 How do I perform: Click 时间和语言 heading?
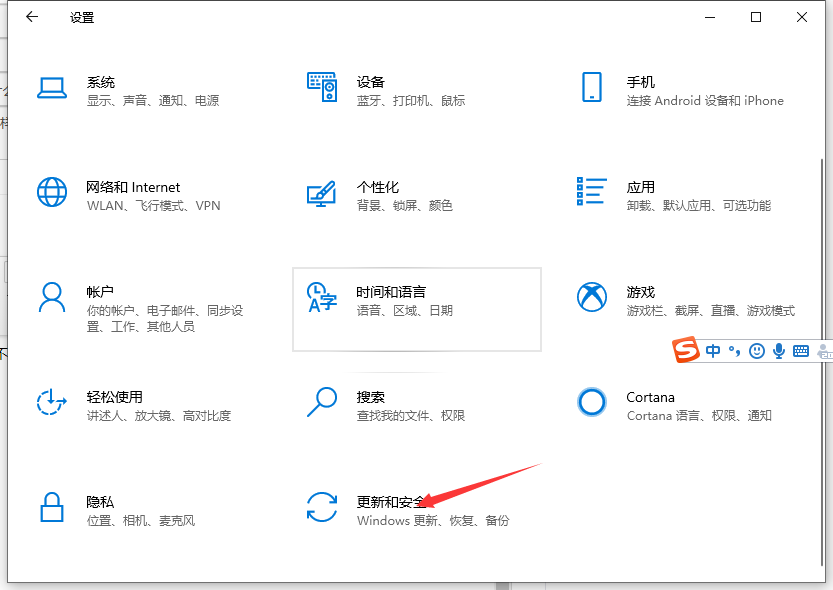click(x=391, y=292)
